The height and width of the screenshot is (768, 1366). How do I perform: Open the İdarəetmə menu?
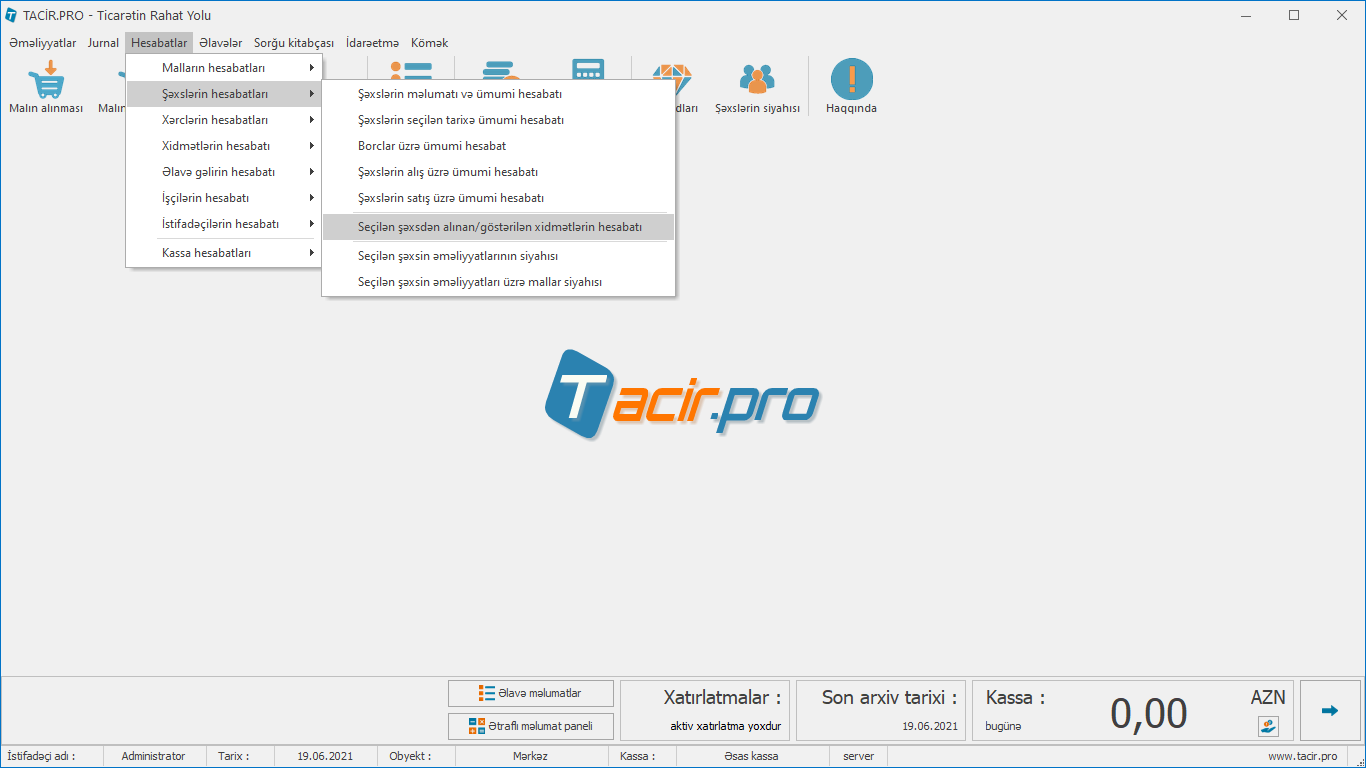pos(372,43)
